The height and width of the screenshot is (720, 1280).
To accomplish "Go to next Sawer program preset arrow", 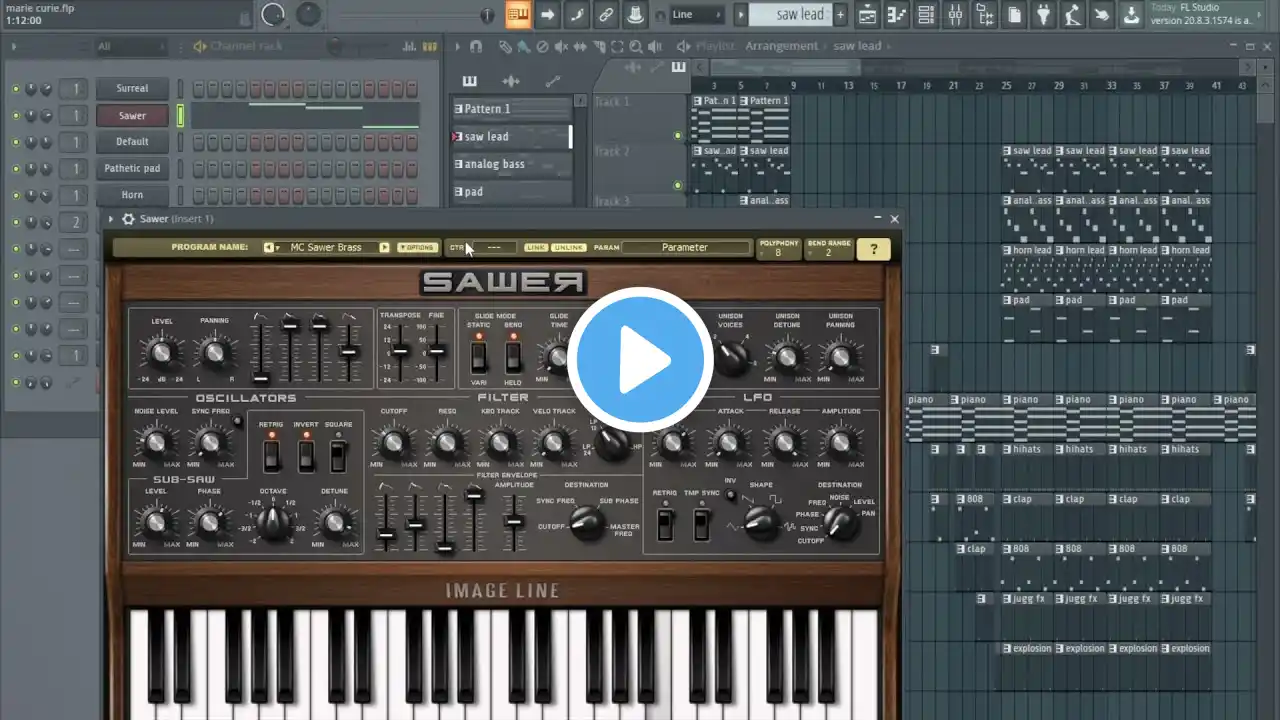I will (384, 247).
